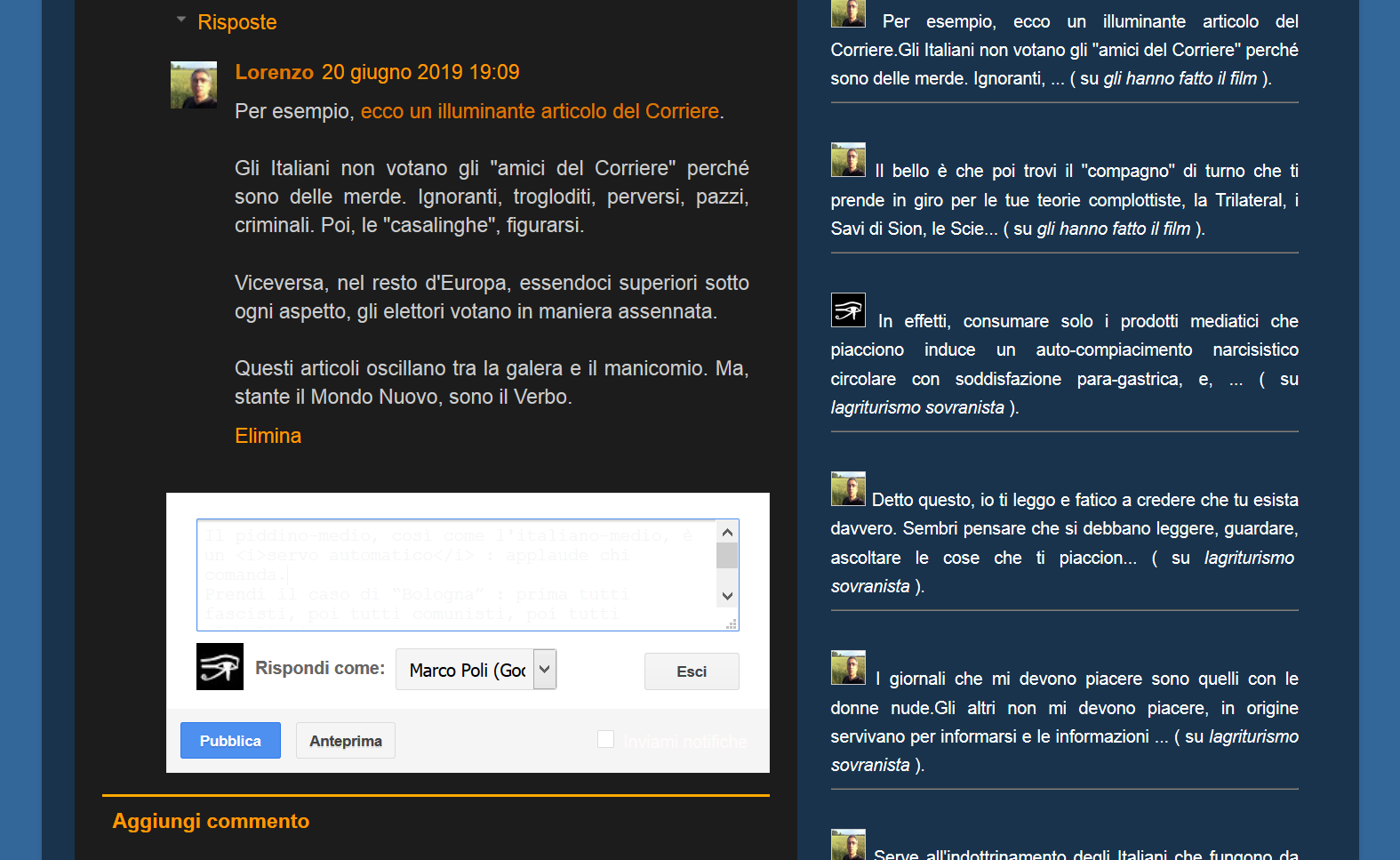Click the text area resize grip

click(732, 624)
